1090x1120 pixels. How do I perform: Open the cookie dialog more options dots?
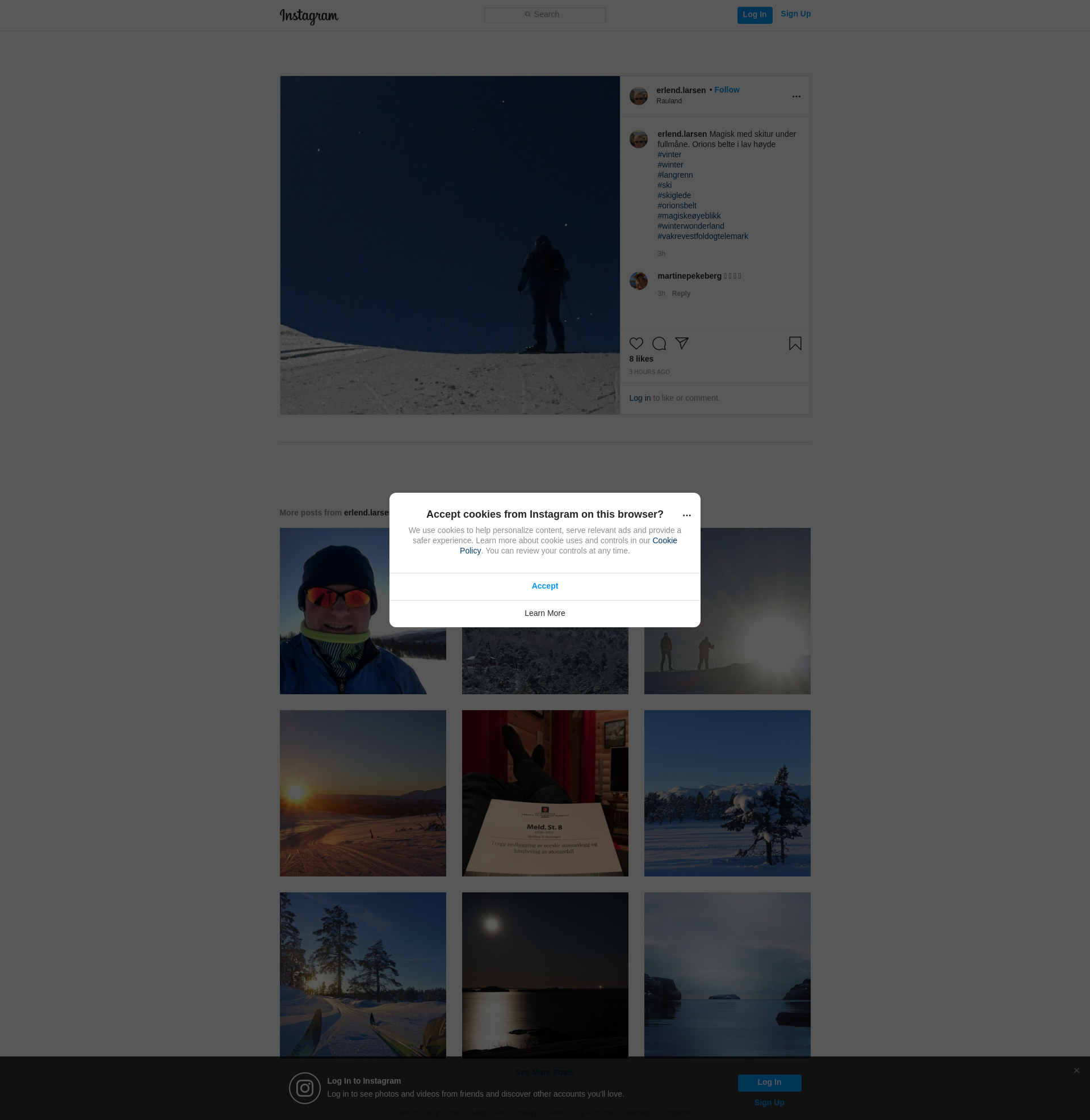pos(686,515)
